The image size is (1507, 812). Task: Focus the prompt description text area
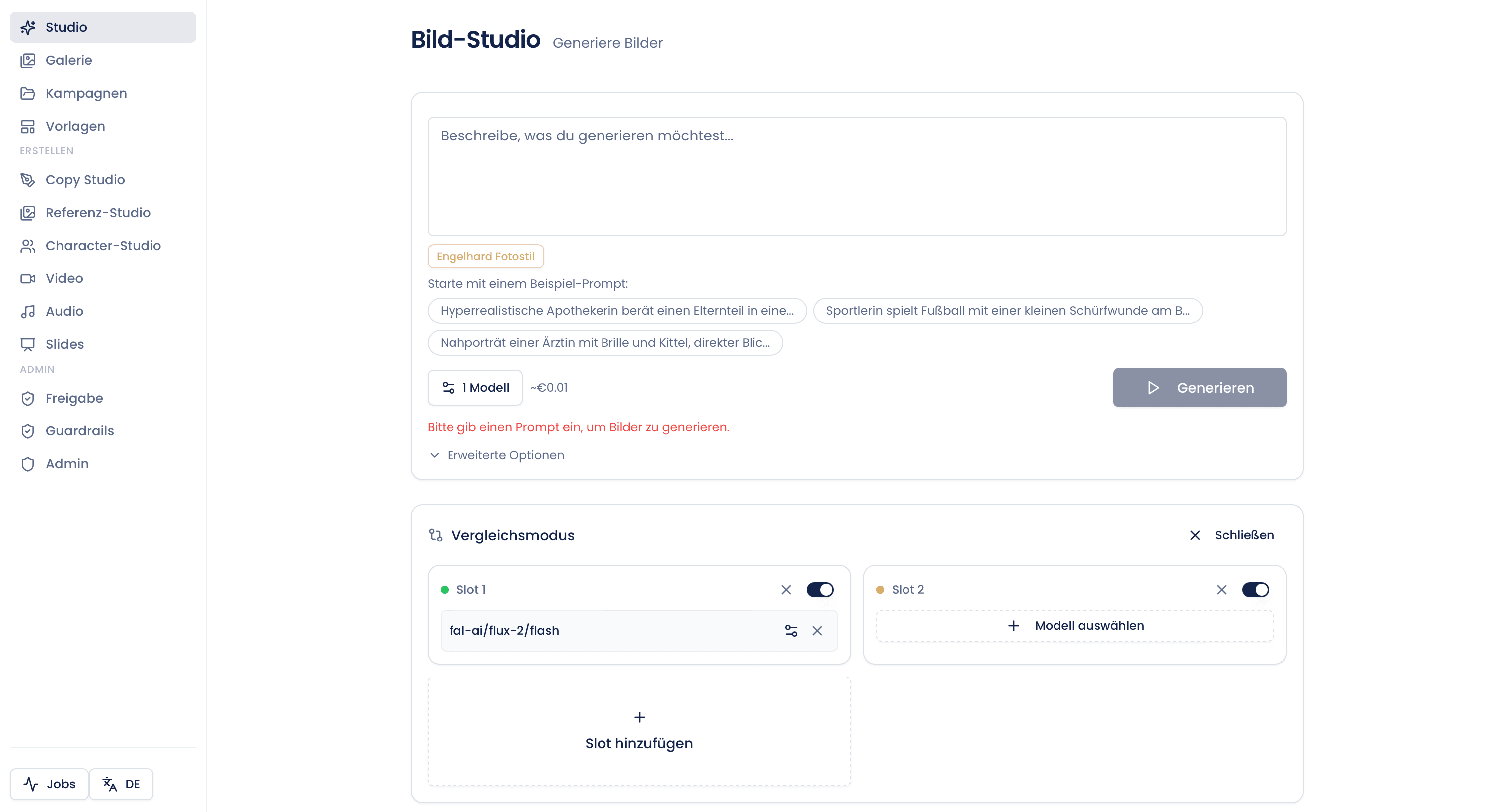[857, 176]
